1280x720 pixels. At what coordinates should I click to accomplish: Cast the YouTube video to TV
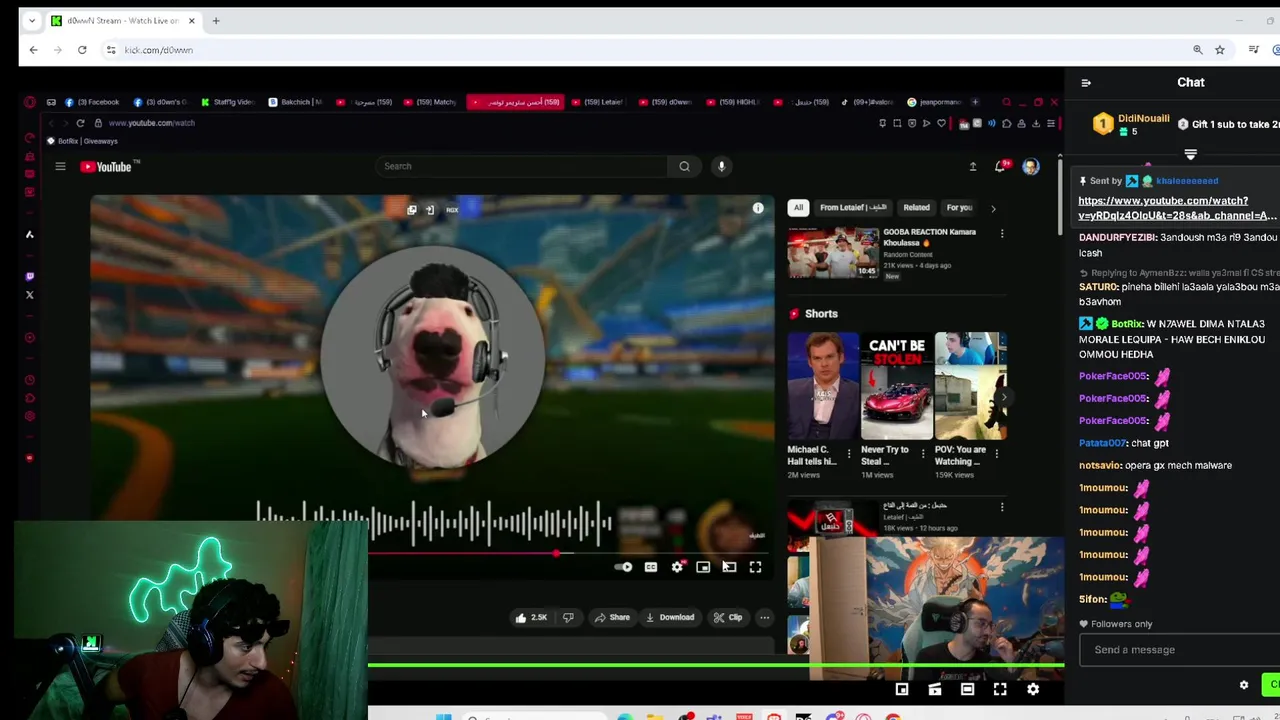point(729,567)
